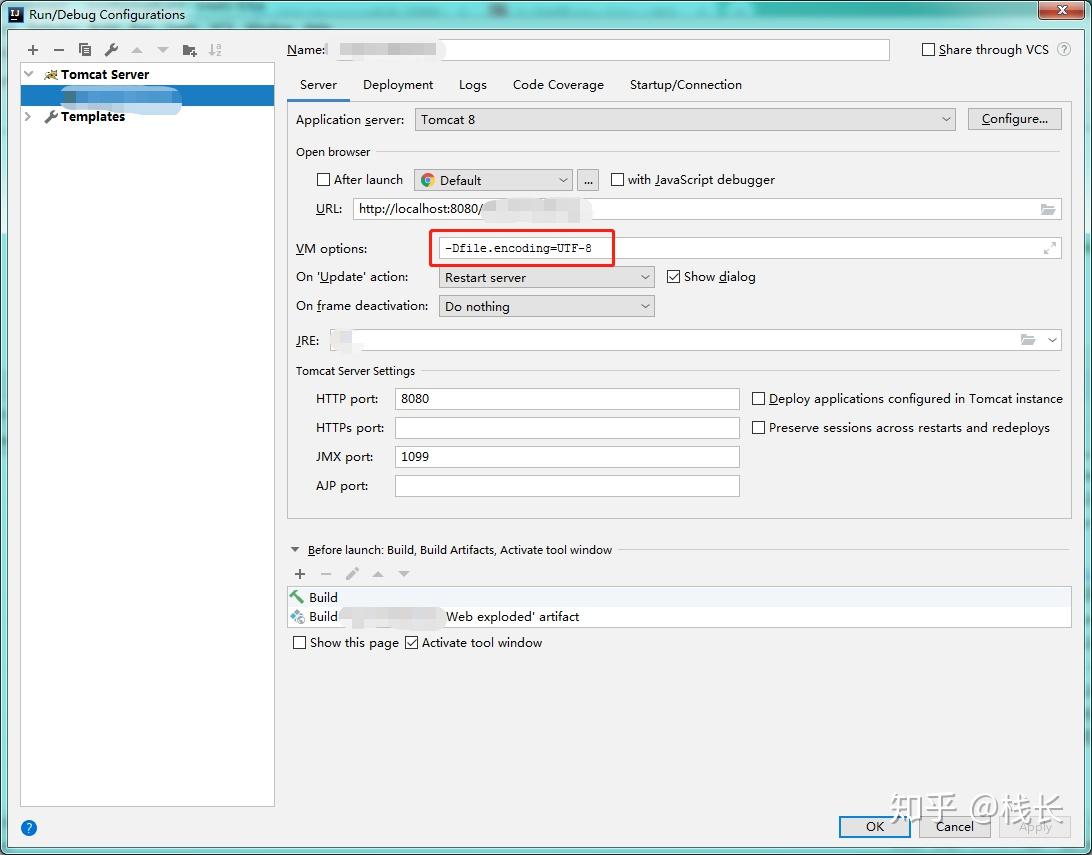
Task: Add a new configuration with the plus icon
Action: pyautogui.click(x=33, y=49)
